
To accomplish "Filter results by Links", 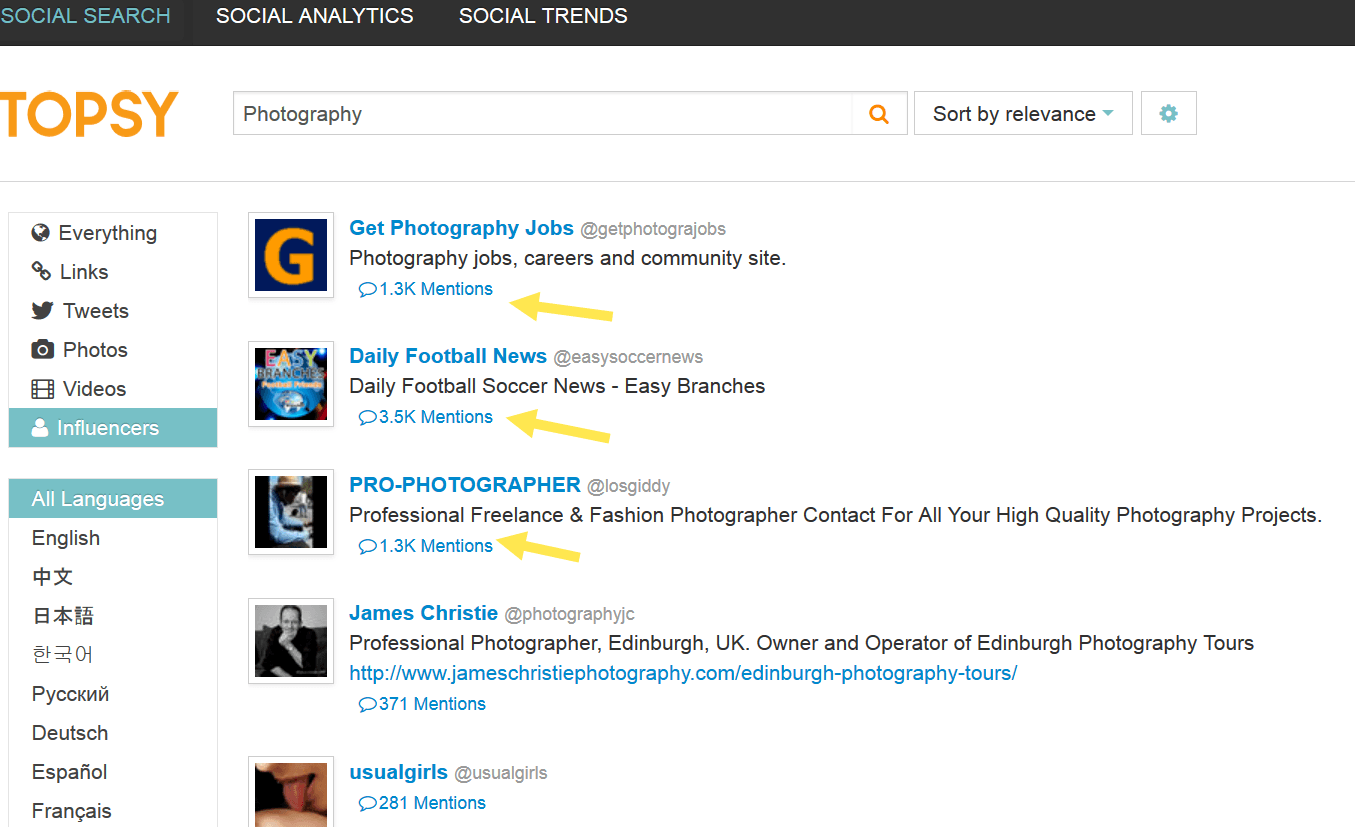I will 83,272.
